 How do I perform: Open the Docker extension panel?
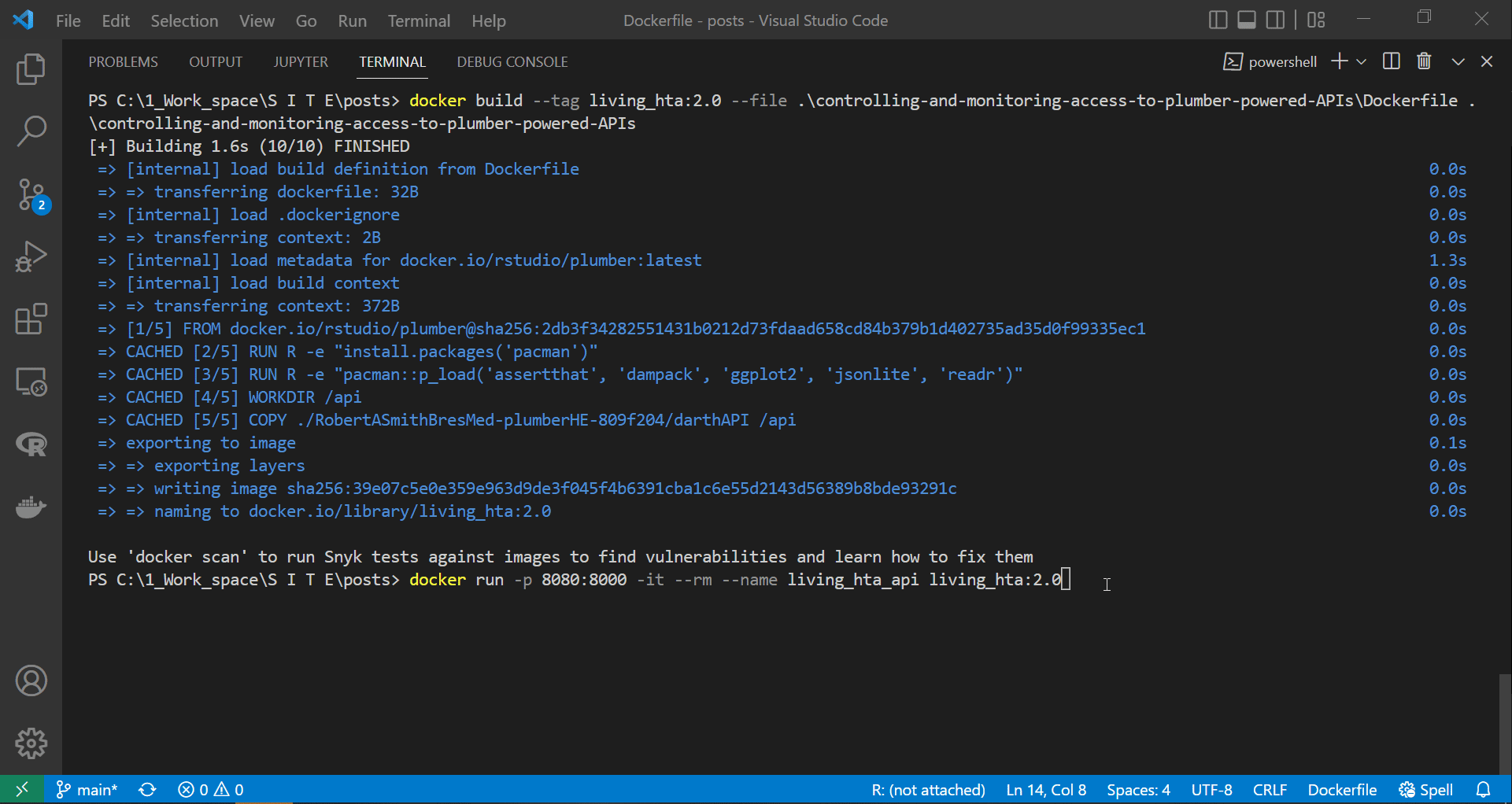point(31,507)
